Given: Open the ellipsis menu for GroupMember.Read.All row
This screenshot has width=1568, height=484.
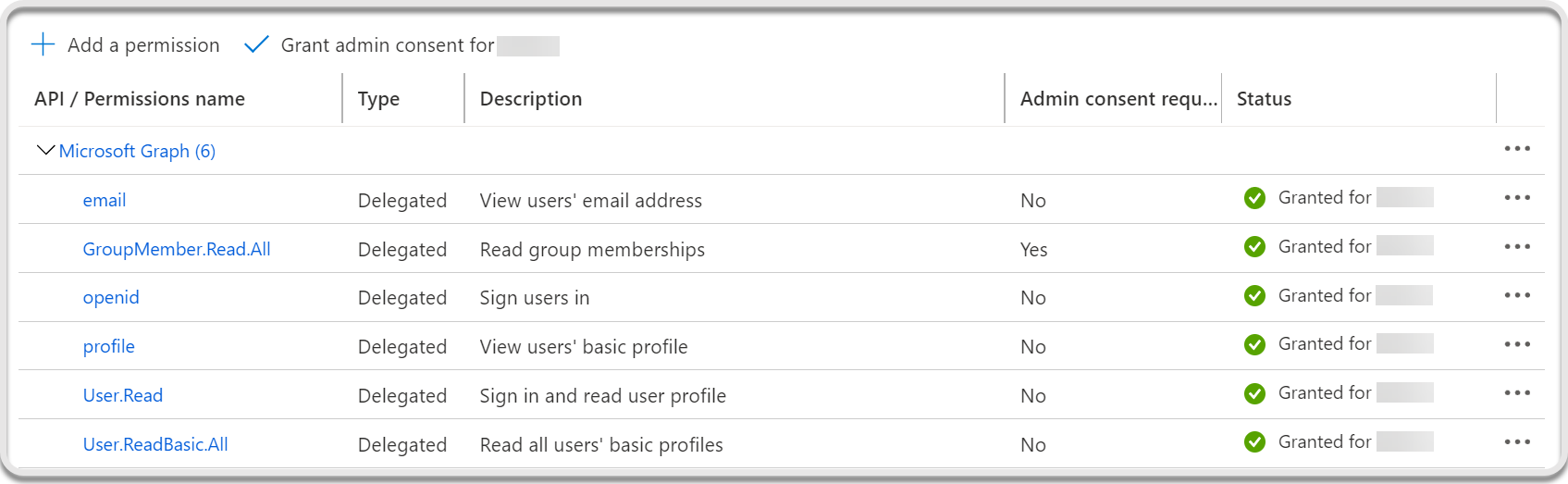Looking at the screenshot, I should pos(1517,246).
